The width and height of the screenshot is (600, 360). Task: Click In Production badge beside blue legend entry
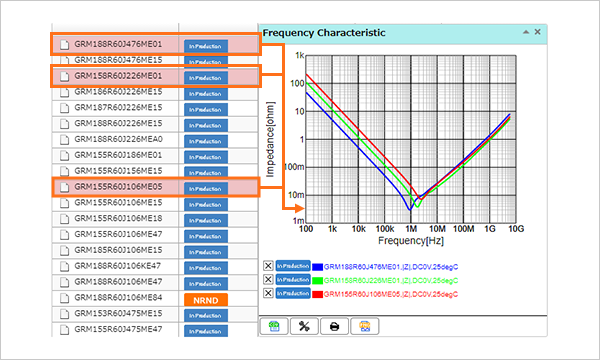click(x=293, y=266)
